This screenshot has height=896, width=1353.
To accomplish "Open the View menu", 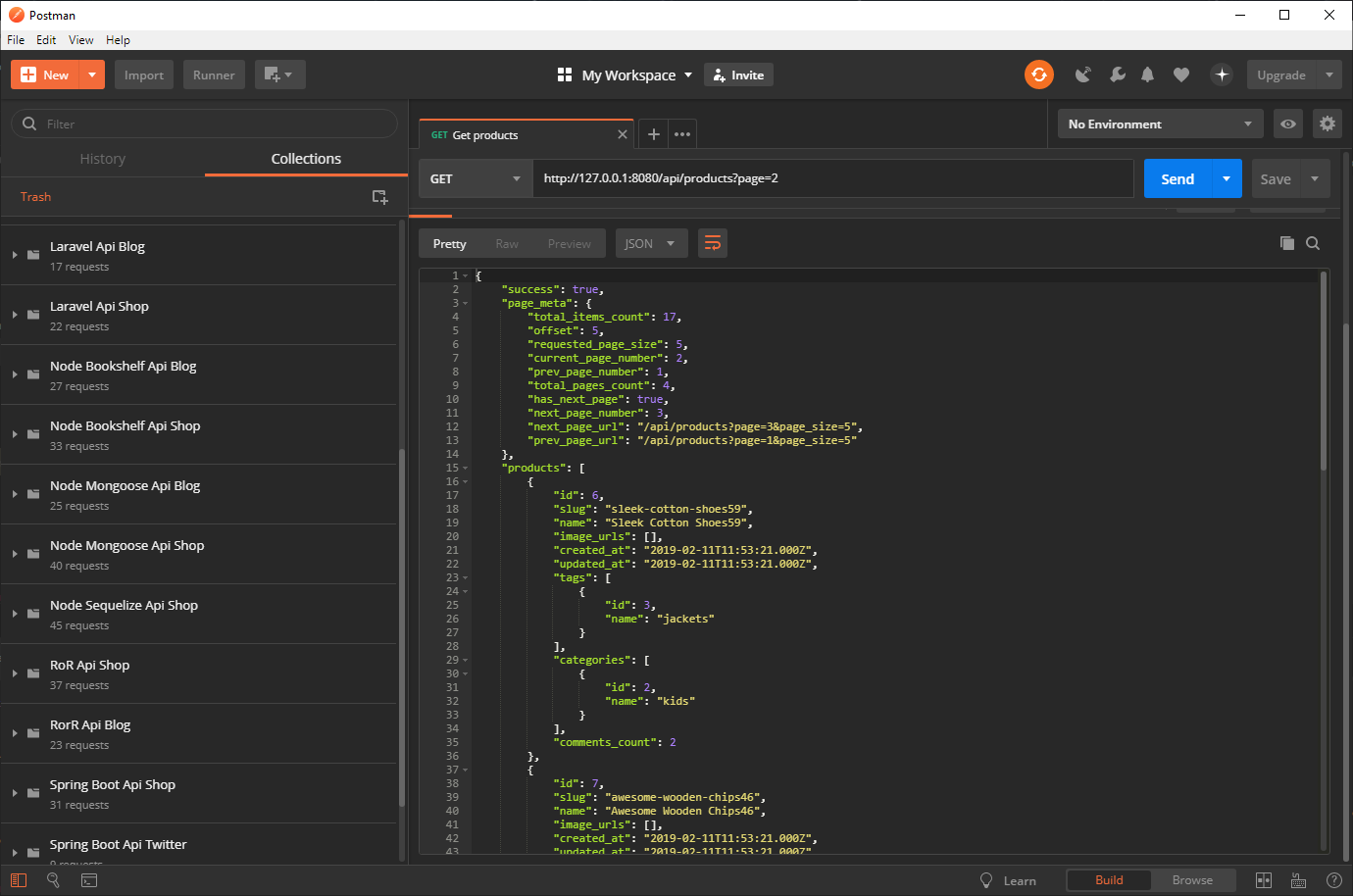I will (x=80, y=40).
